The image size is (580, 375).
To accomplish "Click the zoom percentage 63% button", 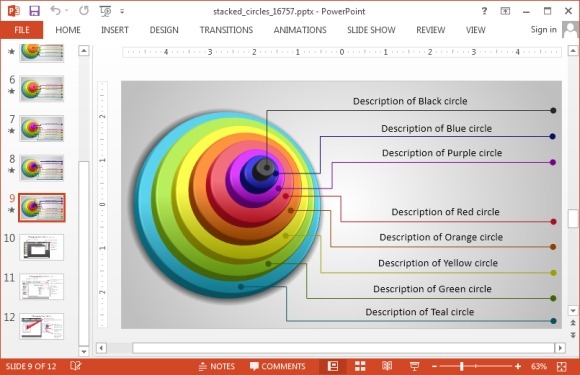I will (539, 366).
